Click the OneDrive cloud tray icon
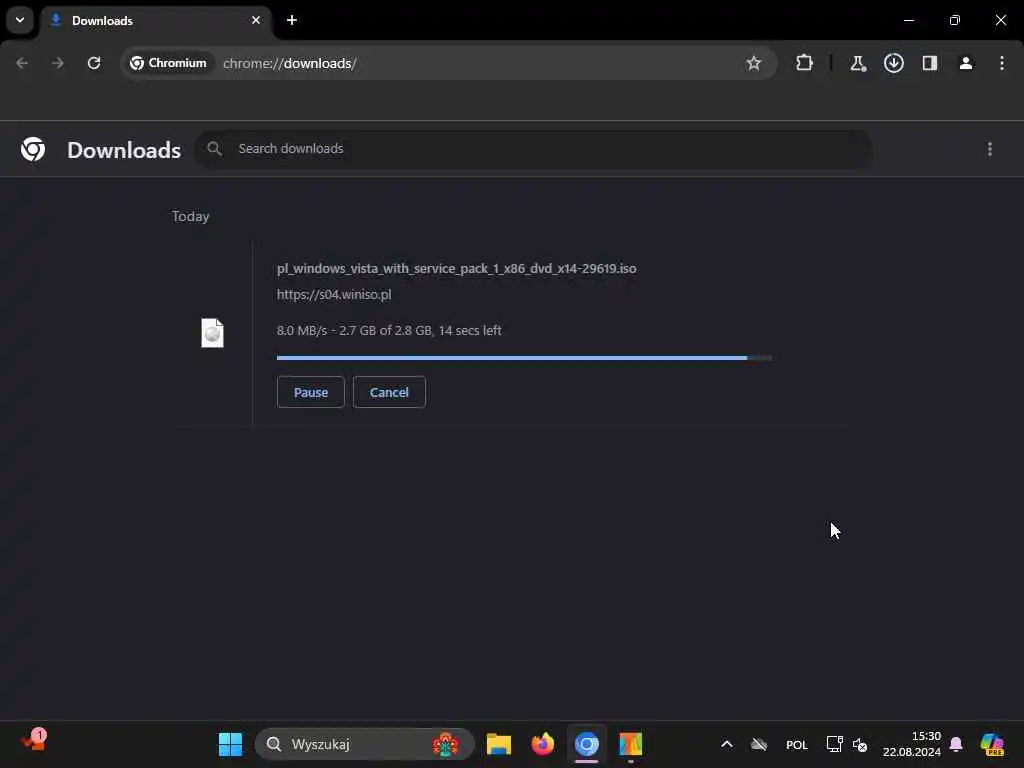This screenshot has height=768, width=1024. pos(759,744)
